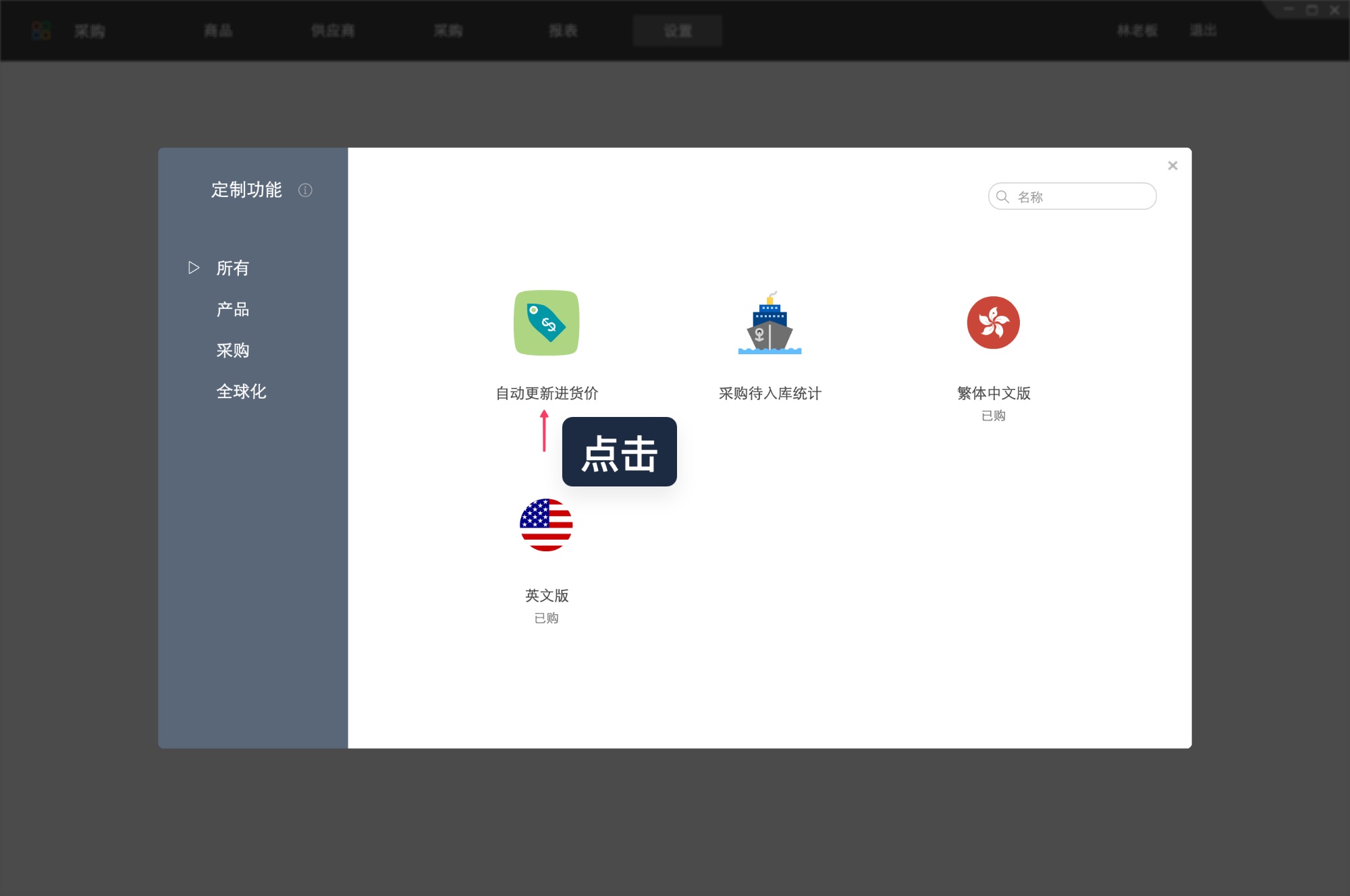Click the 采购待入库统计 ship icon
This screenshot has width=1350, height=896.
coord(770,323)
